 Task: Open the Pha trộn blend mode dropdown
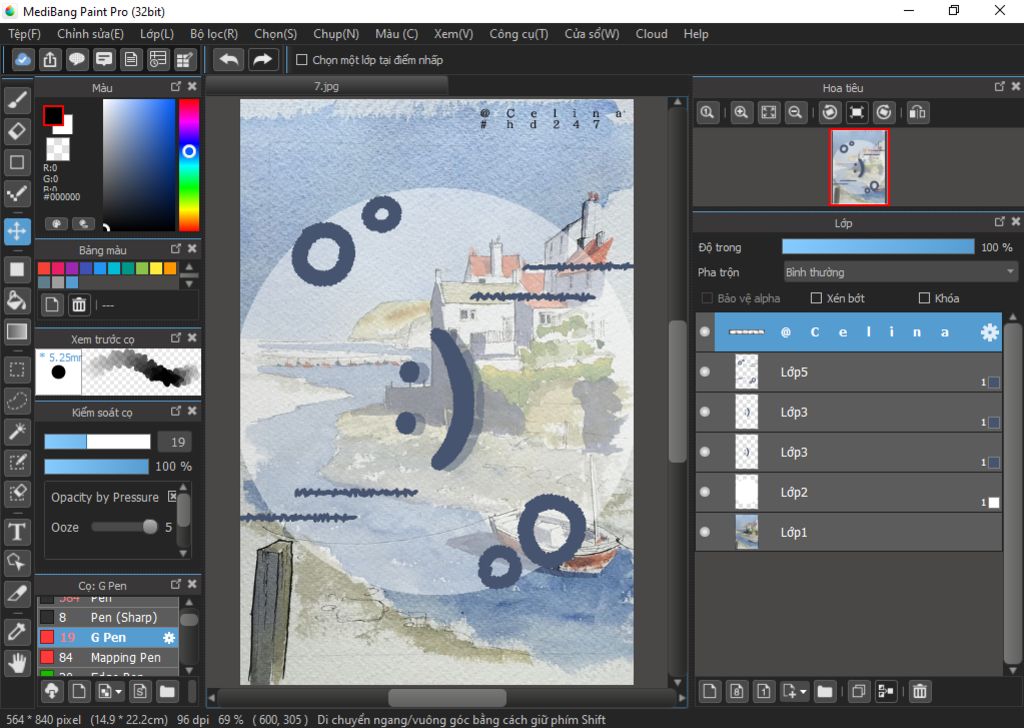(x=900, y=272)
